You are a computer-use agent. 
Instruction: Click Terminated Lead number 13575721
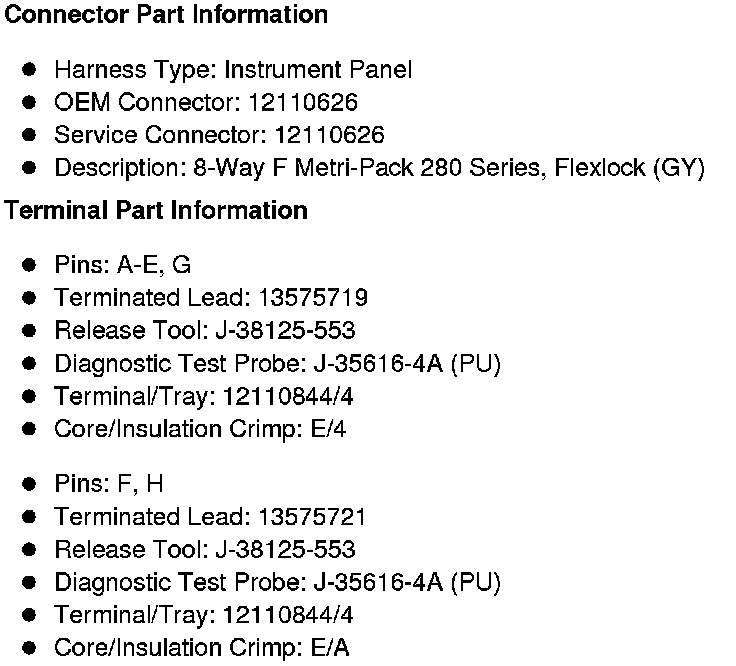pos(311,517)
